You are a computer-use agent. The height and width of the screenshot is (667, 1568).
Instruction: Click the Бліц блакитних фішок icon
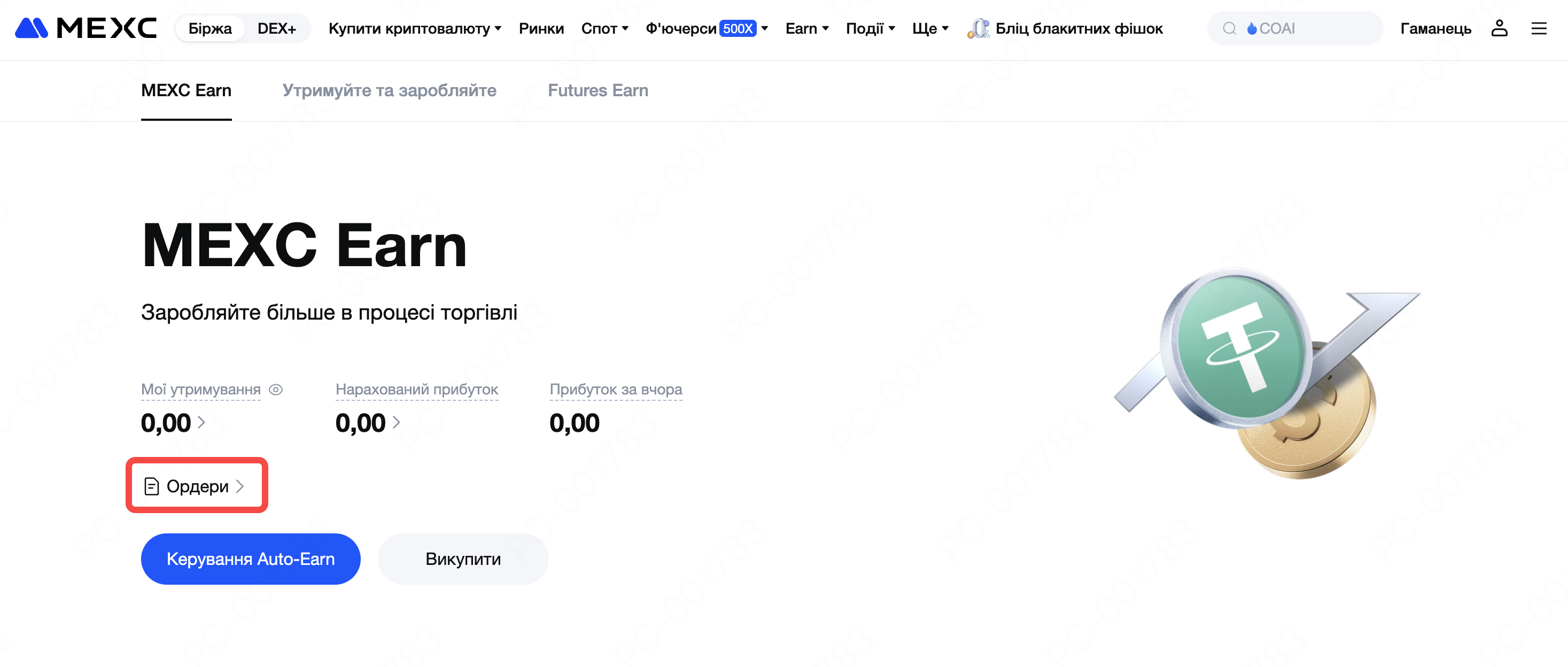click(x=977, y=28)
